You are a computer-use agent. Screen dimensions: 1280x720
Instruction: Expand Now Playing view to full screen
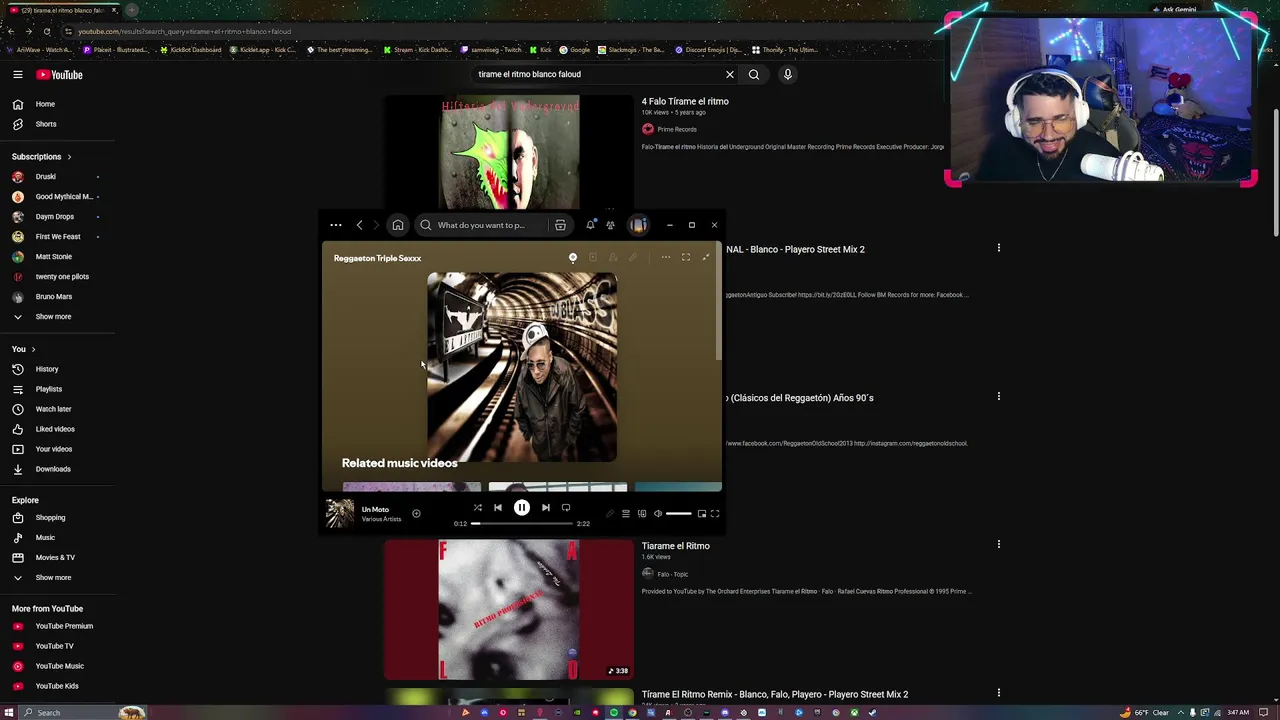[686, 258]
